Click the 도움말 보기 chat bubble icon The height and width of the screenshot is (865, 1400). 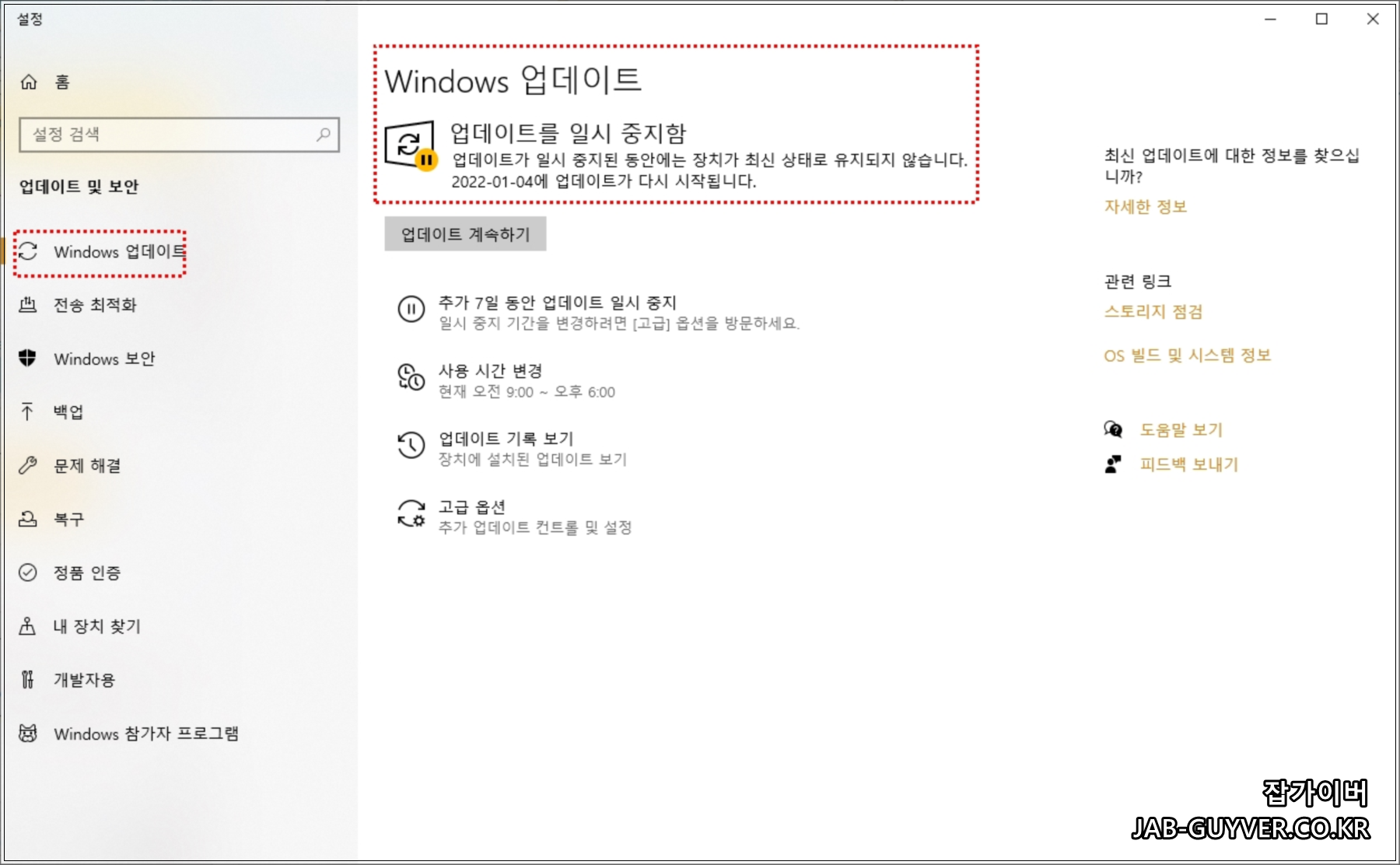[x=1113, y=429]
